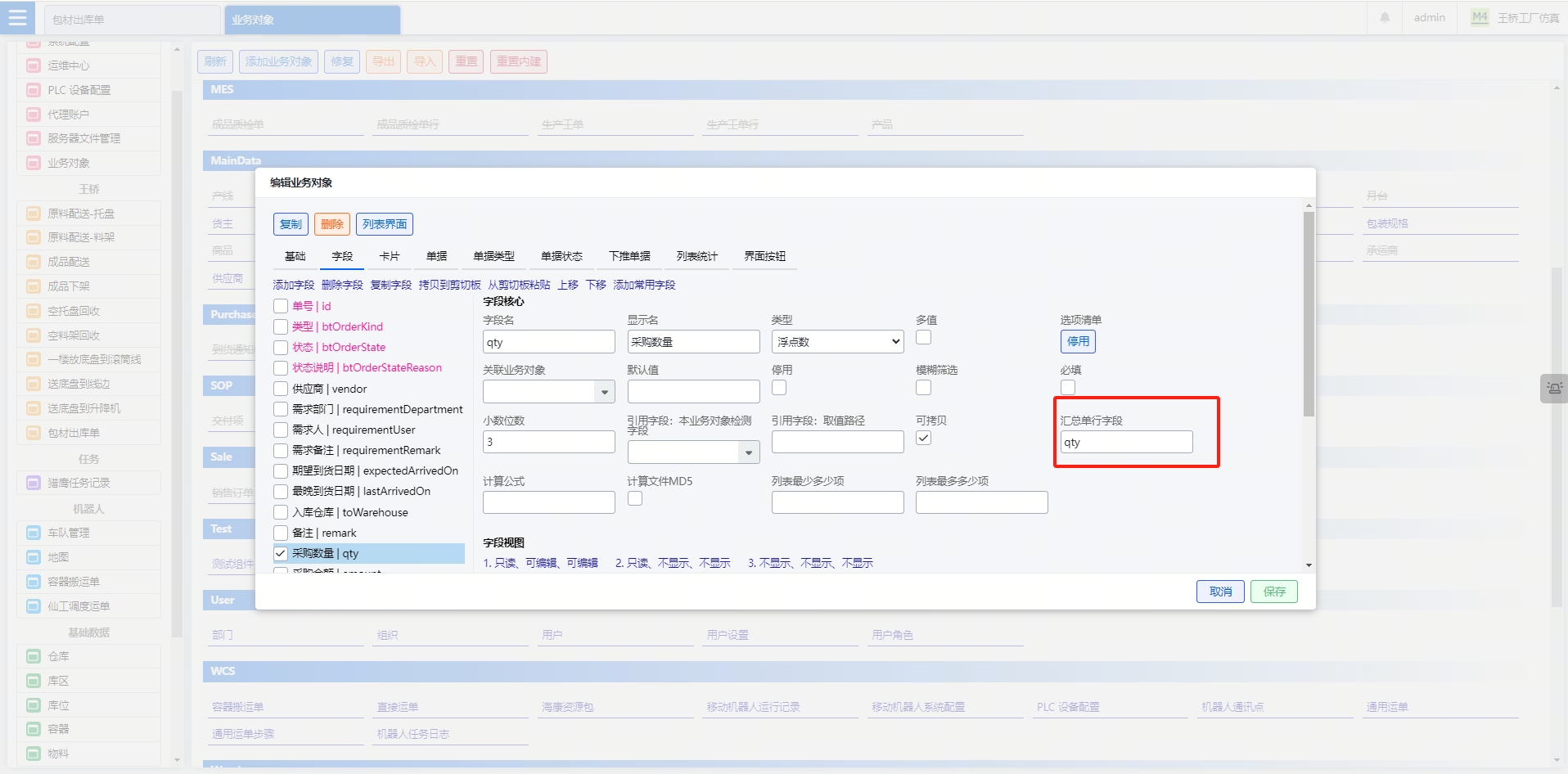Enable the 模糊筛选 checkbox
Viewport: 1568px width, 774px height.
coord(923,387)
